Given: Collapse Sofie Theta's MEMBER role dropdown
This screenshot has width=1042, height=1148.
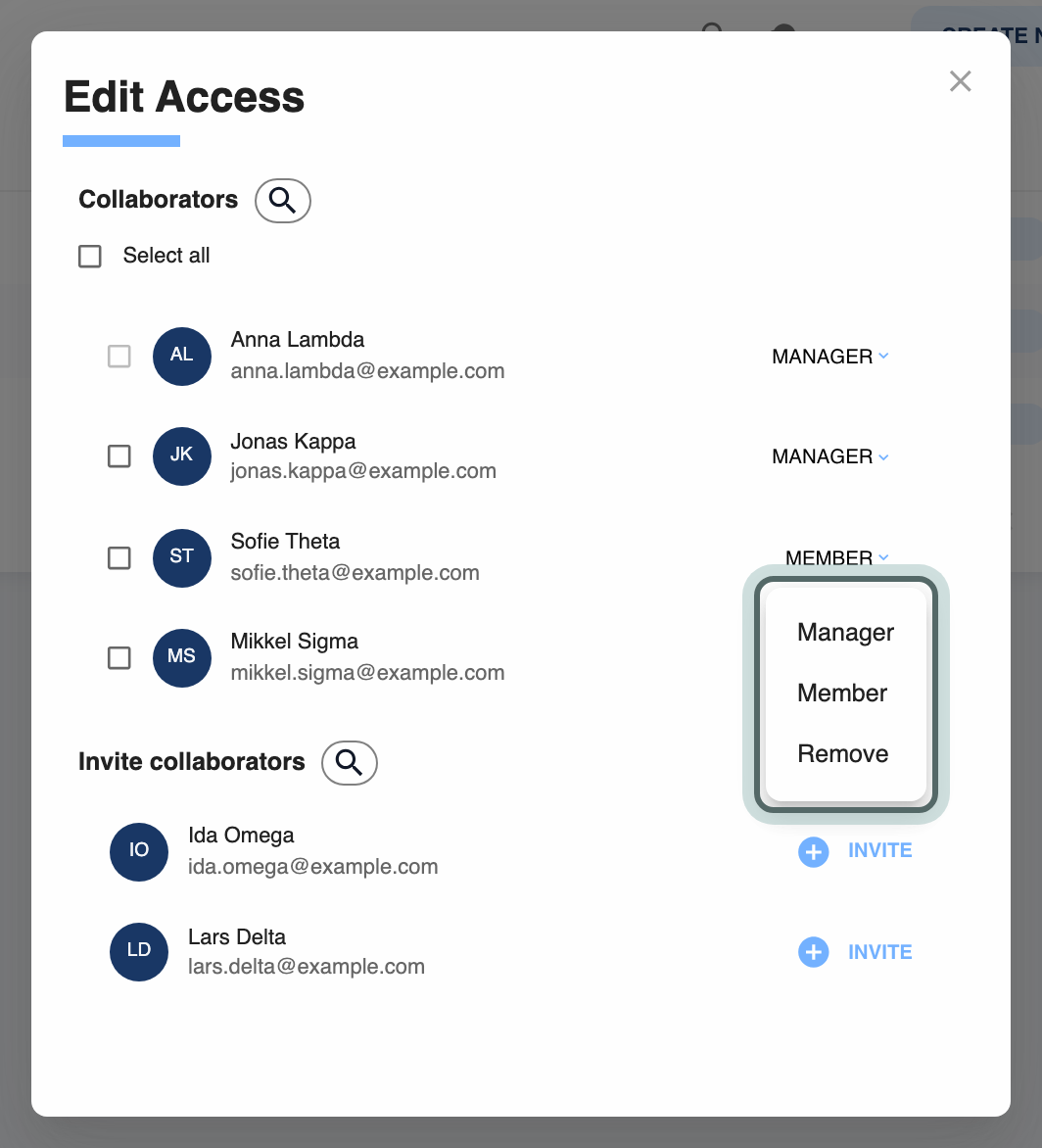Looking at the screenshot, I should (x=837, y=558).
